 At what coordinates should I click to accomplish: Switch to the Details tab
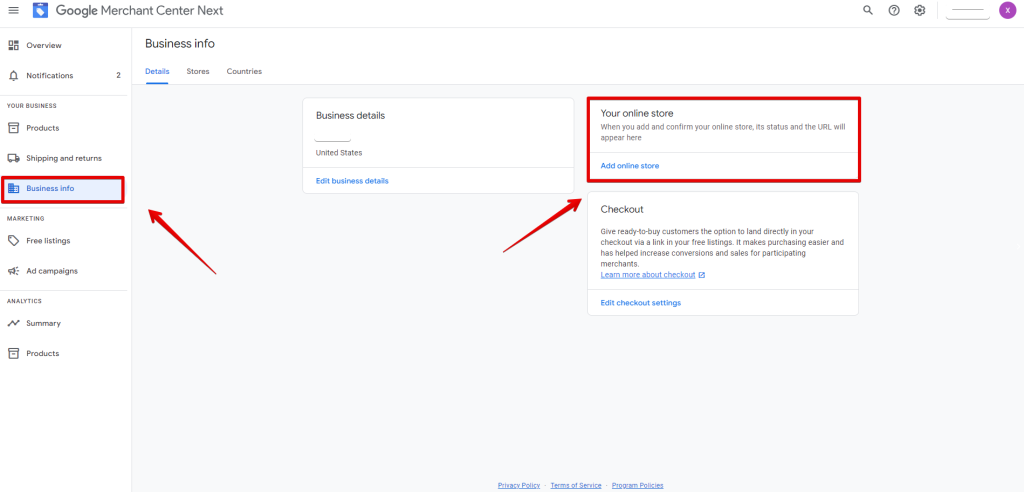[157, 71]
